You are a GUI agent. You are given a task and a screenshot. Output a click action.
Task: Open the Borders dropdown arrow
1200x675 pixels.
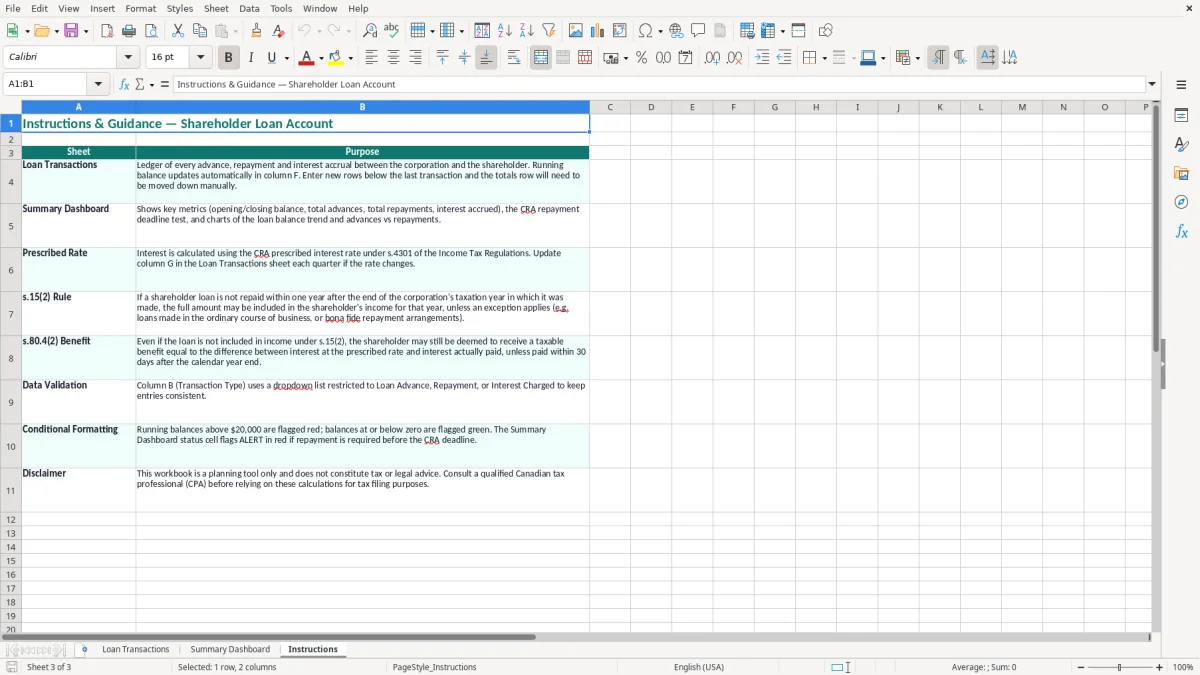coord(824,58)
